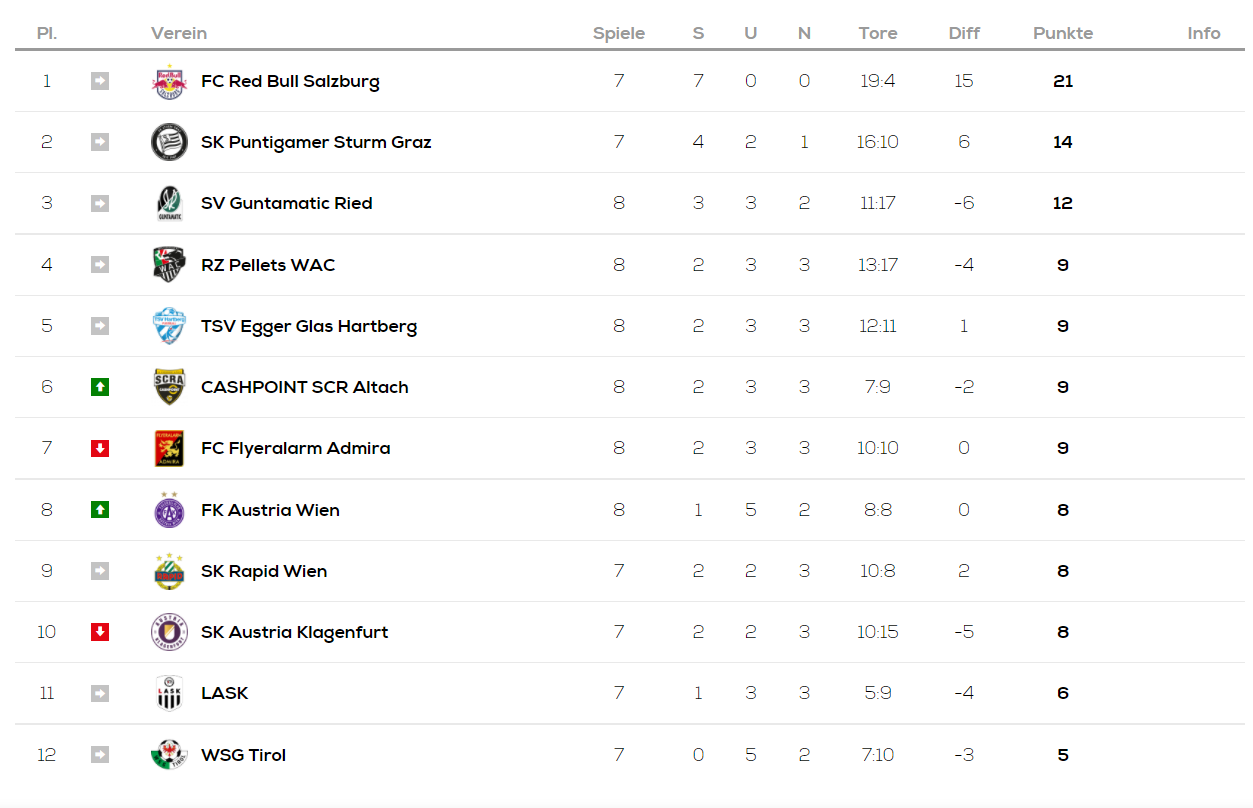Click red down arrow beside FC Flyeralarm Admira
This screenshot has width=1253, height=808.
100,448
